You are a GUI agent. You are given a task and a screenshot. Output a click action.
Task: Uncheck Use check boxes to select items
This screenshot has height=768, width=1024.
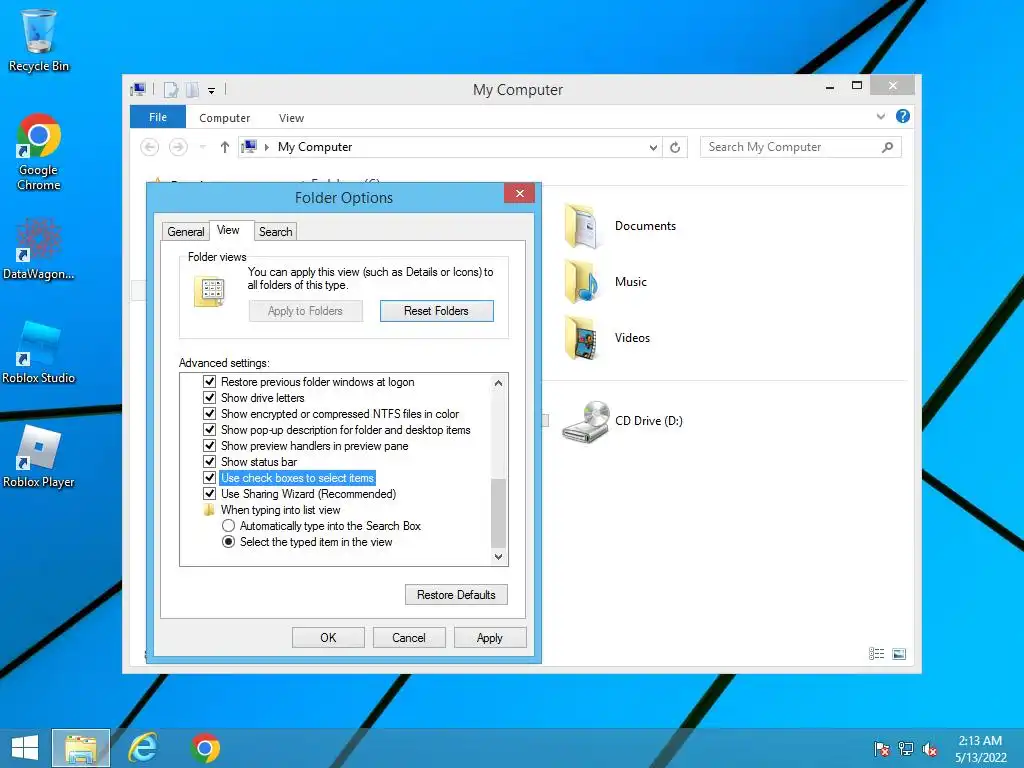[210, 477]
